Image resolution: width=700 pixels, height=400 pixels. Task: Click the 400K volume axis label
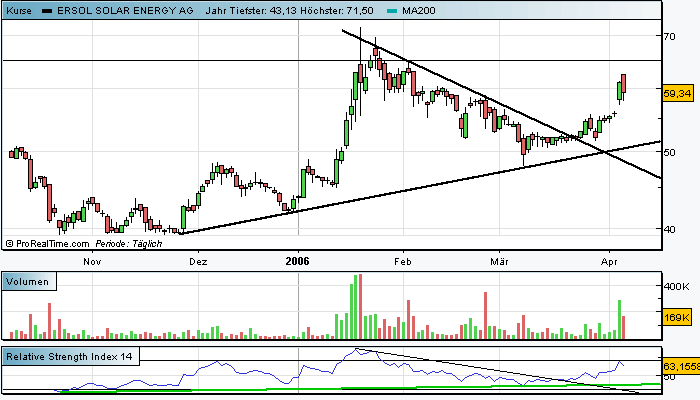(x=676, y=287)
